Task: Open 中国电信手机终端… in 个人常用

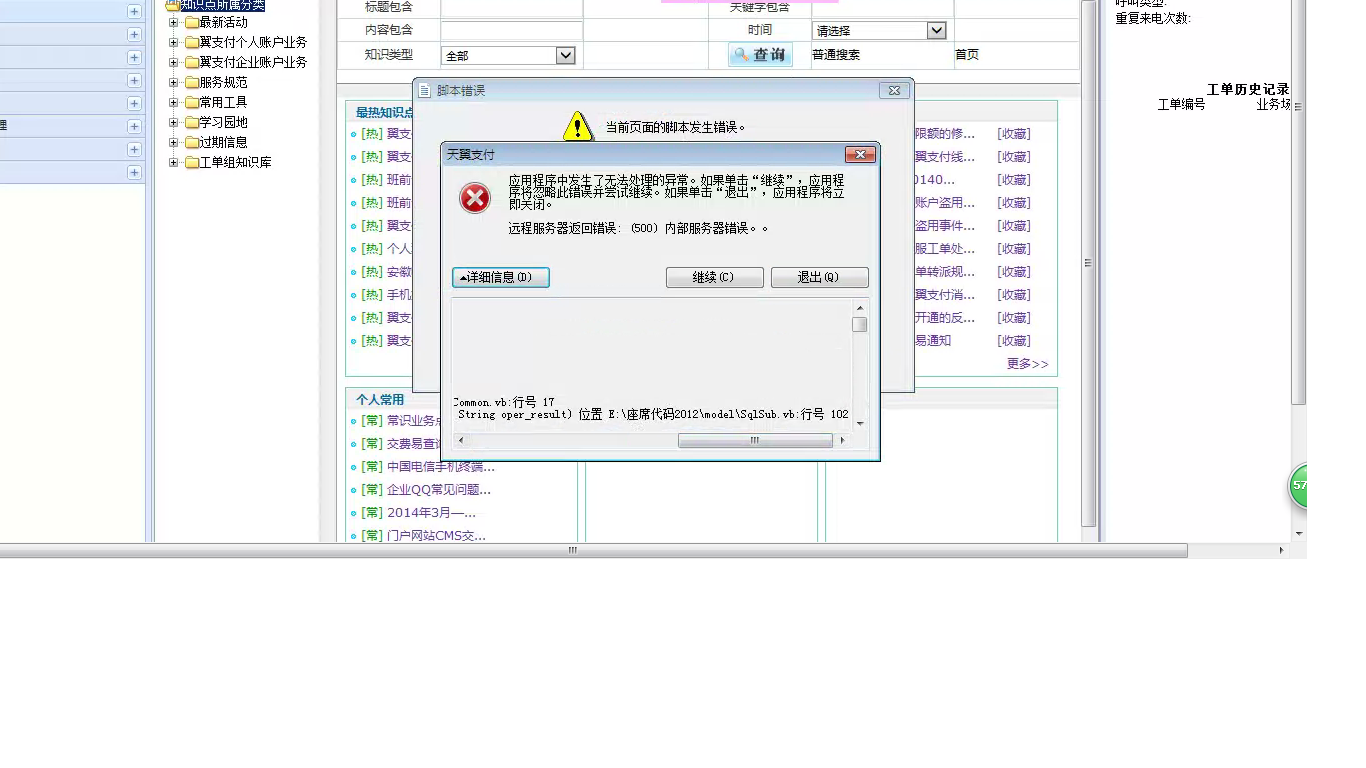Action: point(440,467)
